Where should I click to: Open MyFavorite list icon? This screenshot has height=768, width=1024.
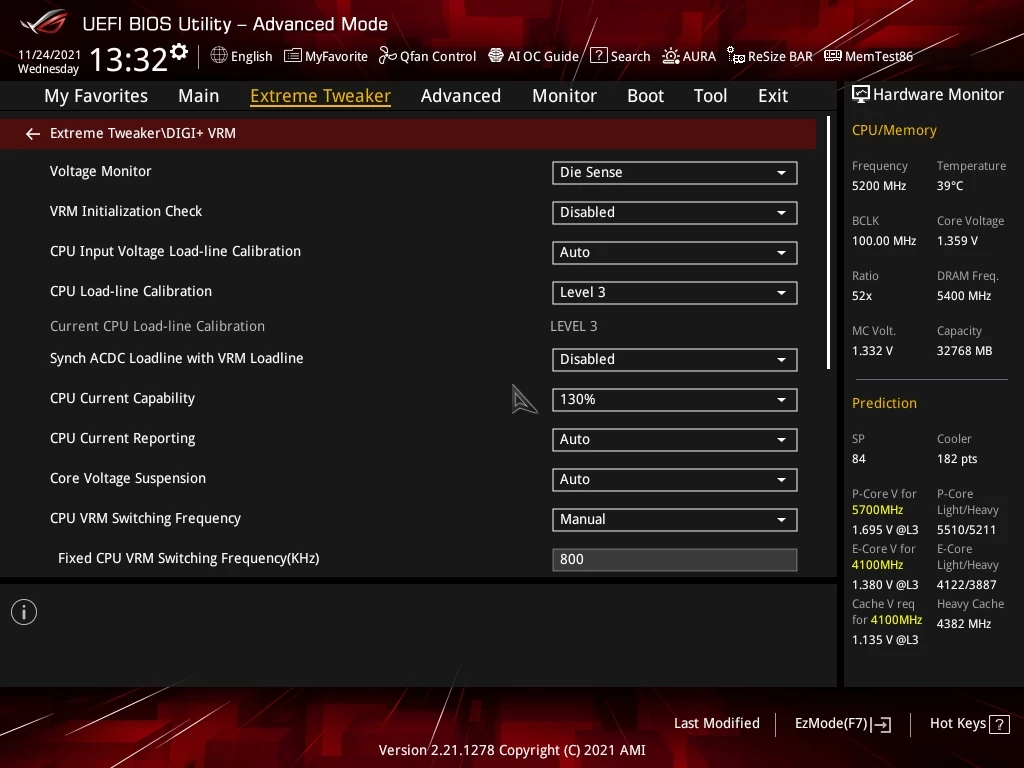[293, 56]
